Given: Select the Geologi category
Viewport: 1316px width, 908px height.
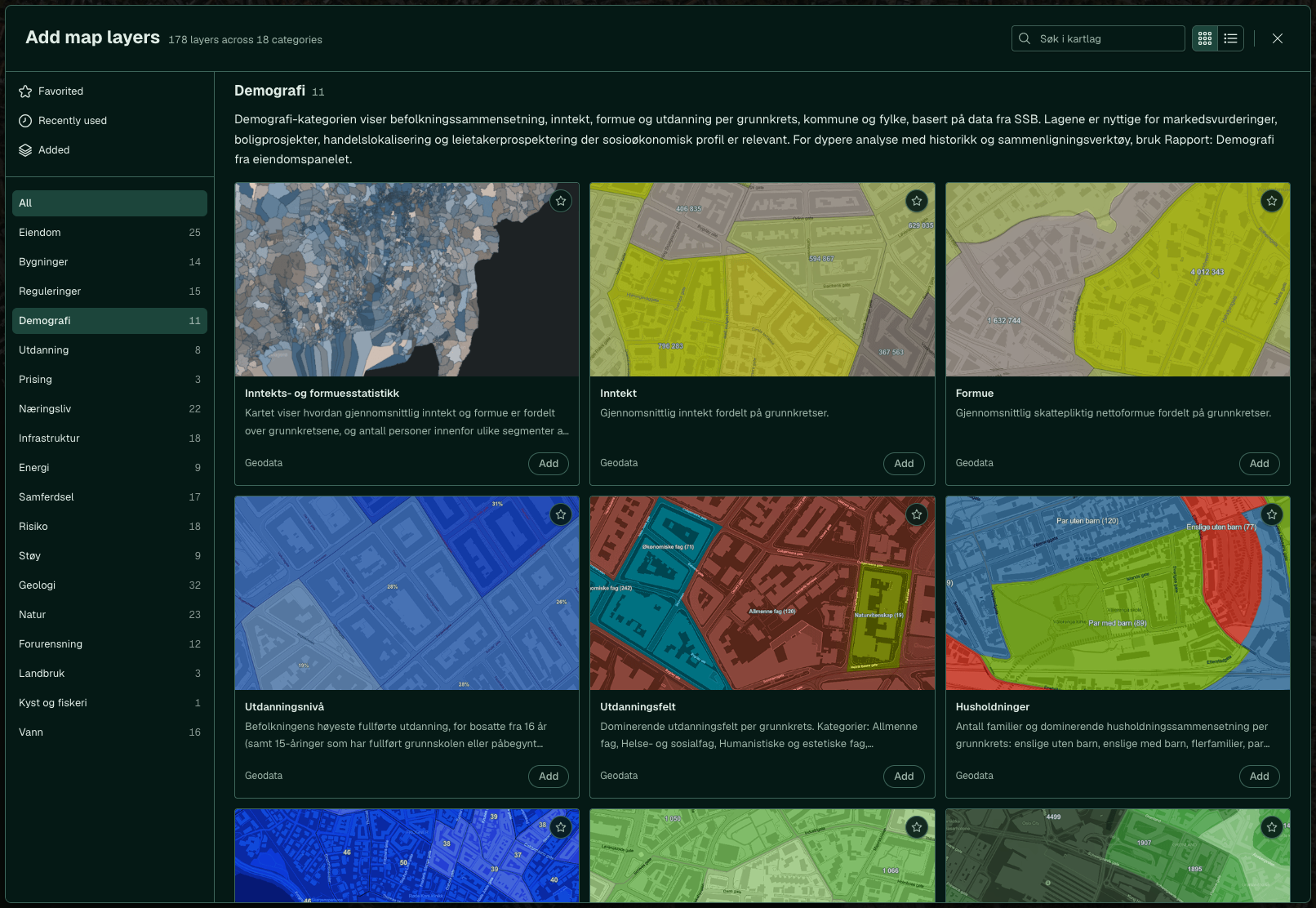Looking at the screenshot, I should point(109,585).
